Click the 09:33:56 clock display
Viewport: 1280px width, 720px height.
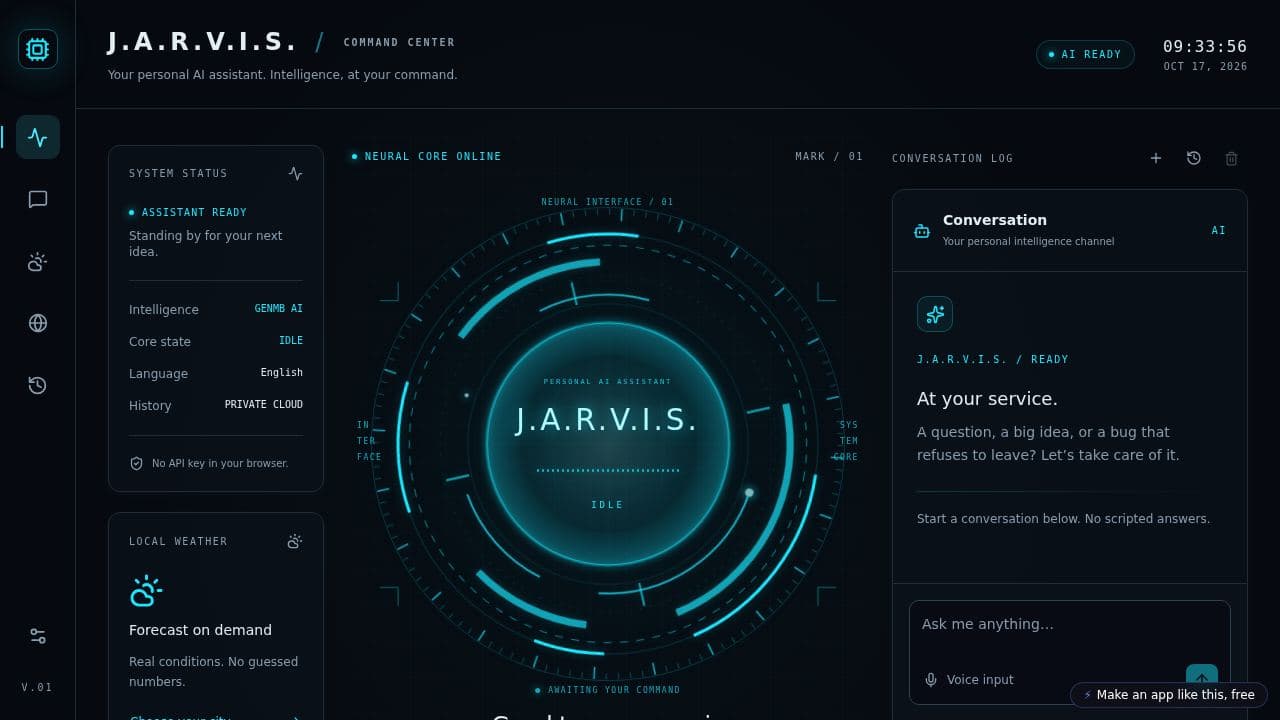point(1205,46)
